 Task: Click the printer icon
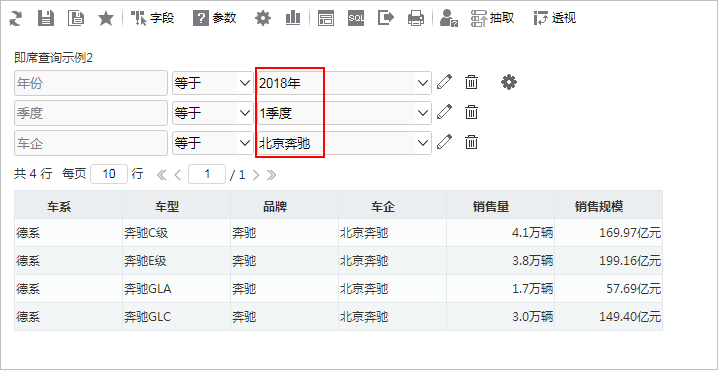416,19
